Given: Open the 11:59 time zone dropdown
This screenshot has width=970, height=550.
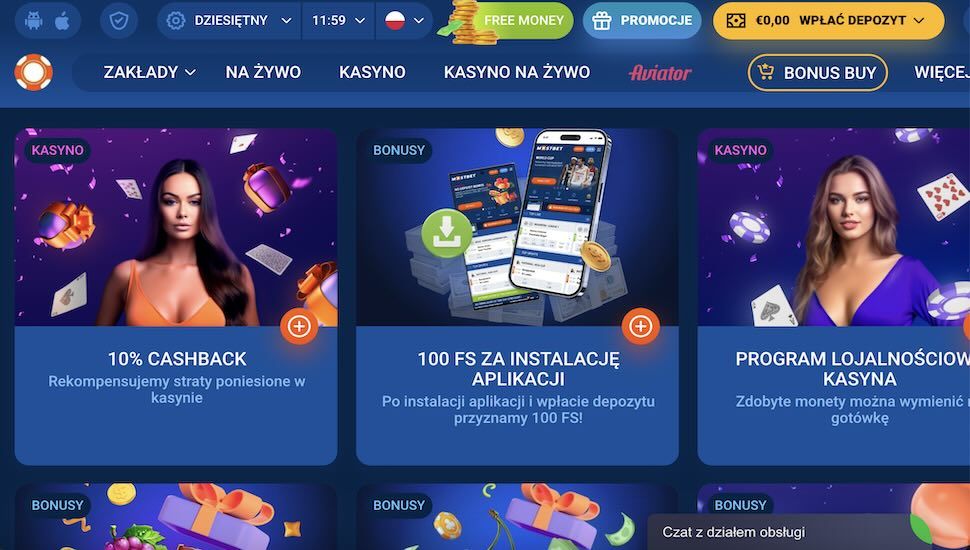Looking at the screenshot, I should (x=338, y=20).
